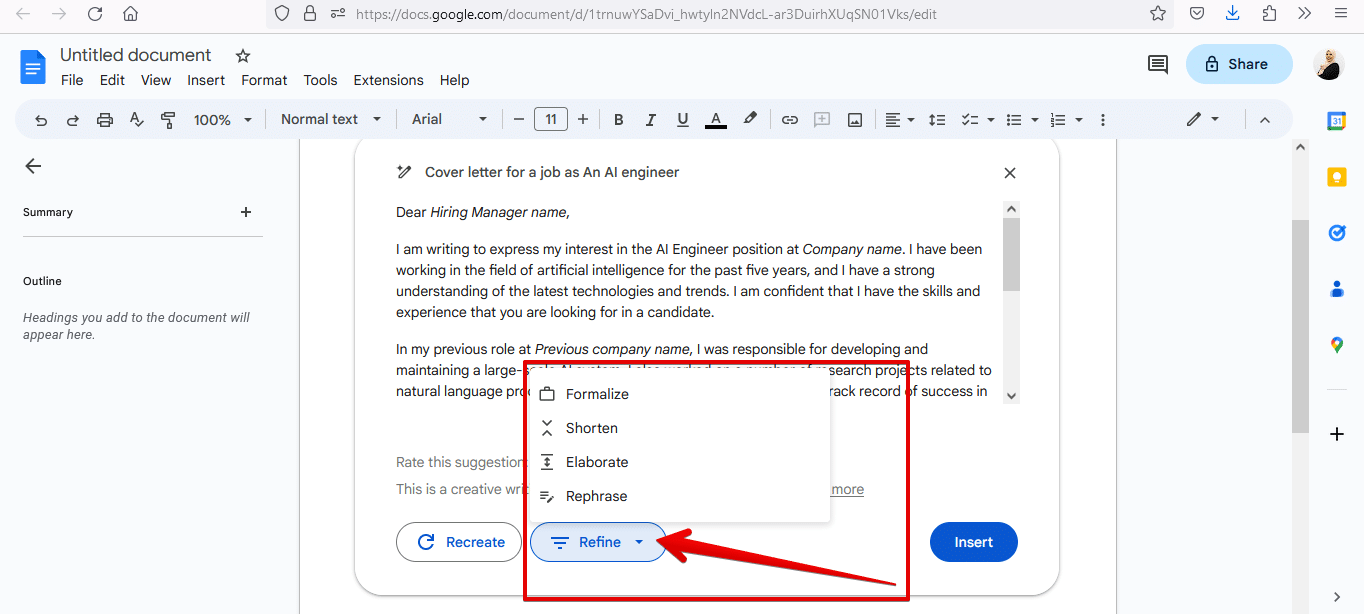The height and width of the screenshot is (614, 1364).
Task: Open the text alignment dropdown
Action: (900, 120)
